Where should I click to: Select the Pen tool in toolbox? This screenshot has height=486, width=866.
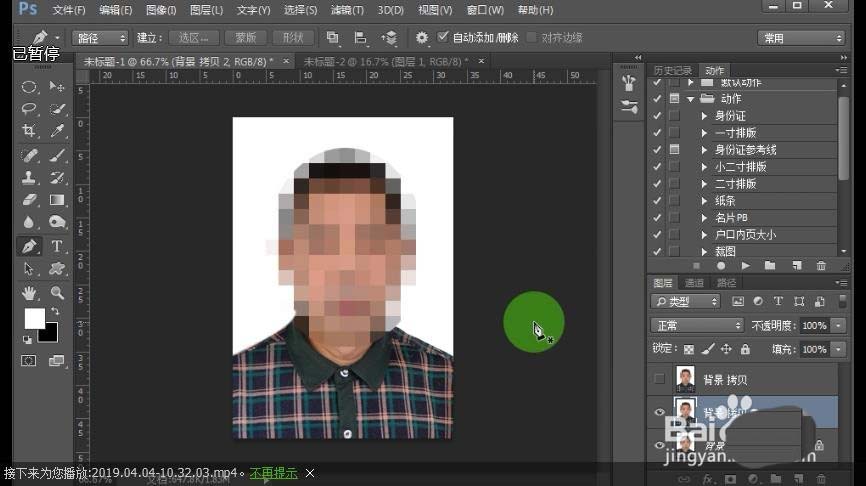(x=29, y=246)
